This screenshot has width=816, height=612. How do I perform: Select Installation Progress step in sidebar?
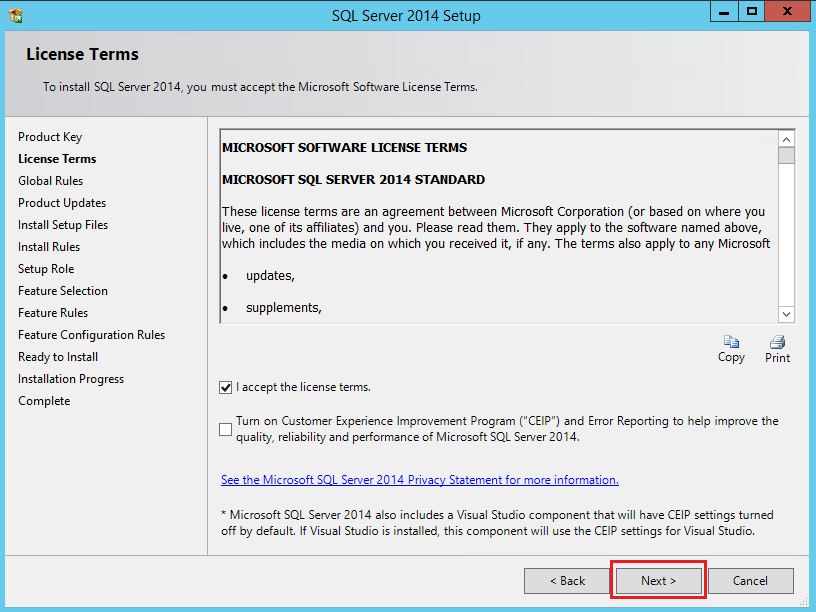click(71, 379)
